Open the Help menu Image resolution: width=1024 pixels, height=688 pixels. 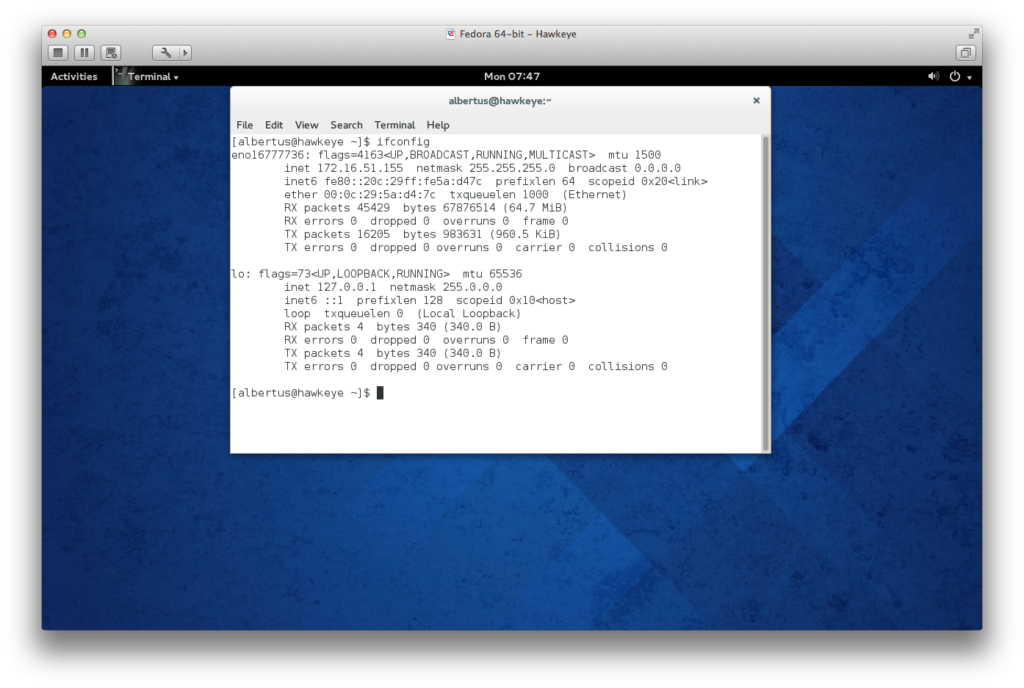click(x=438, y=125)
